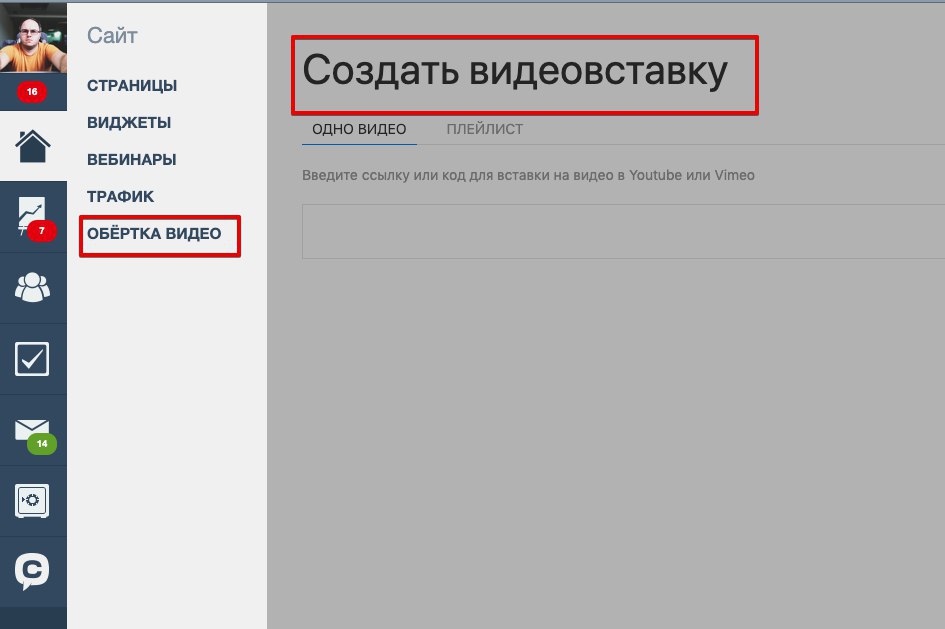The height and width of the screenshot is (629, 945).
Task: Open the users group icon
Action: [33, 287]
